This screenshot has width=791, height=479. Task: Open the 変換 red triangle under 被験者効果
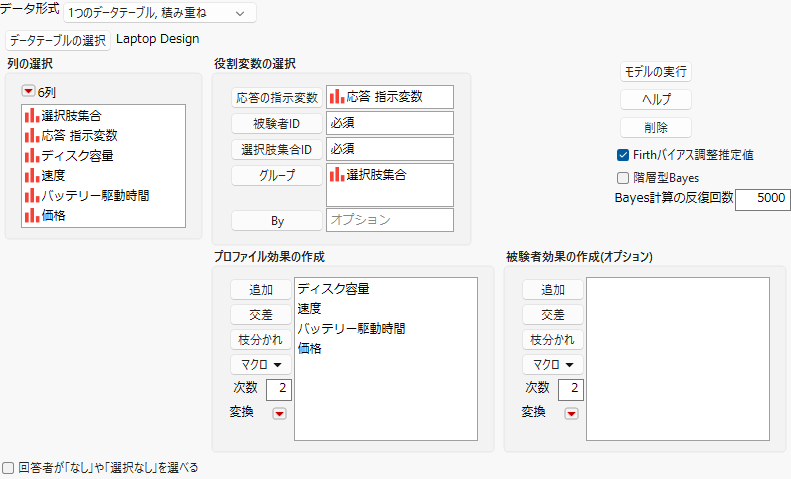pyautogui.click(x=571, y=413)
